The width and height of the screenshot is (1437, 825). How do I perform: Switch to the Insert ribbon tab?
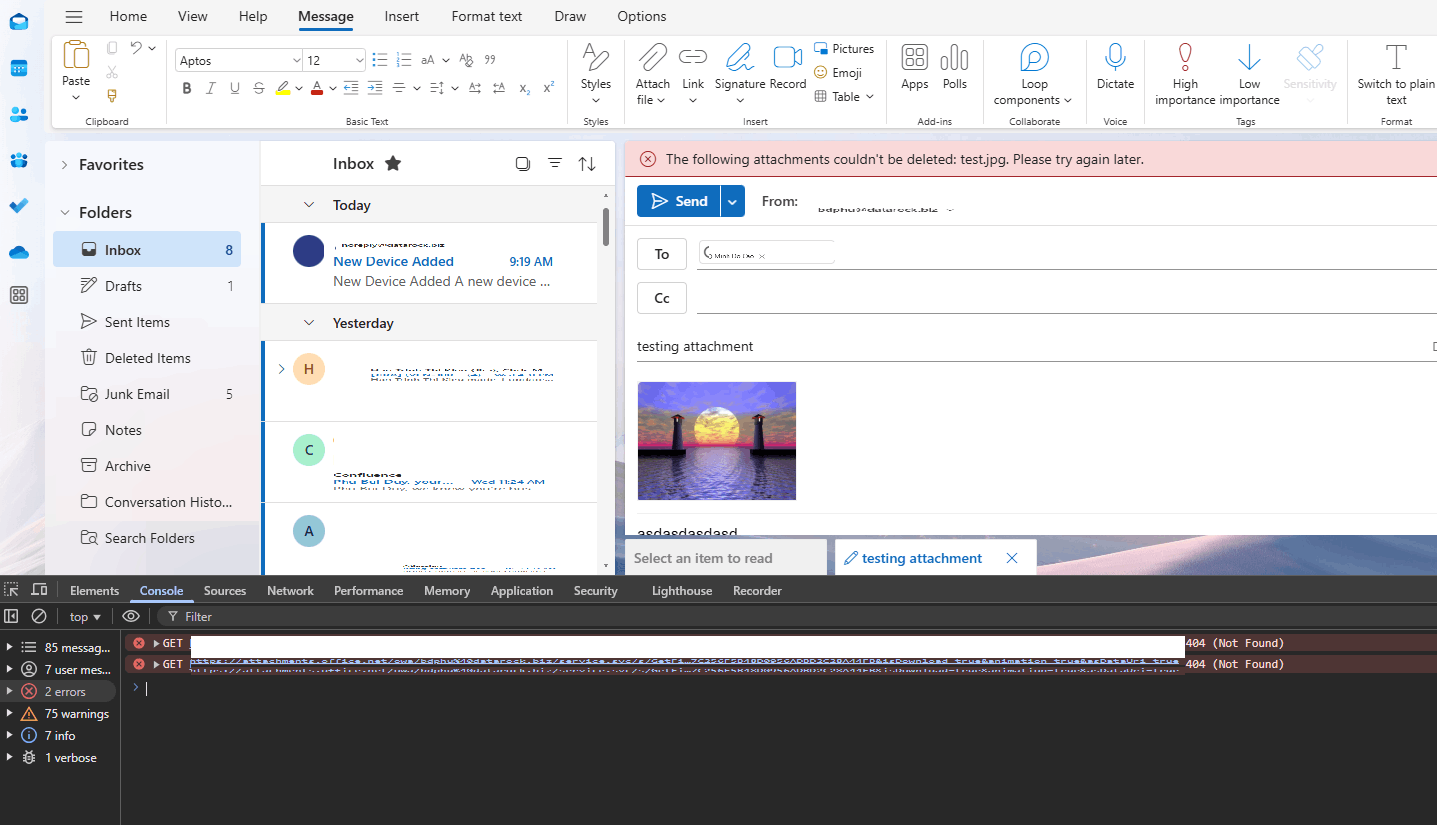click(x=401, y=16)
